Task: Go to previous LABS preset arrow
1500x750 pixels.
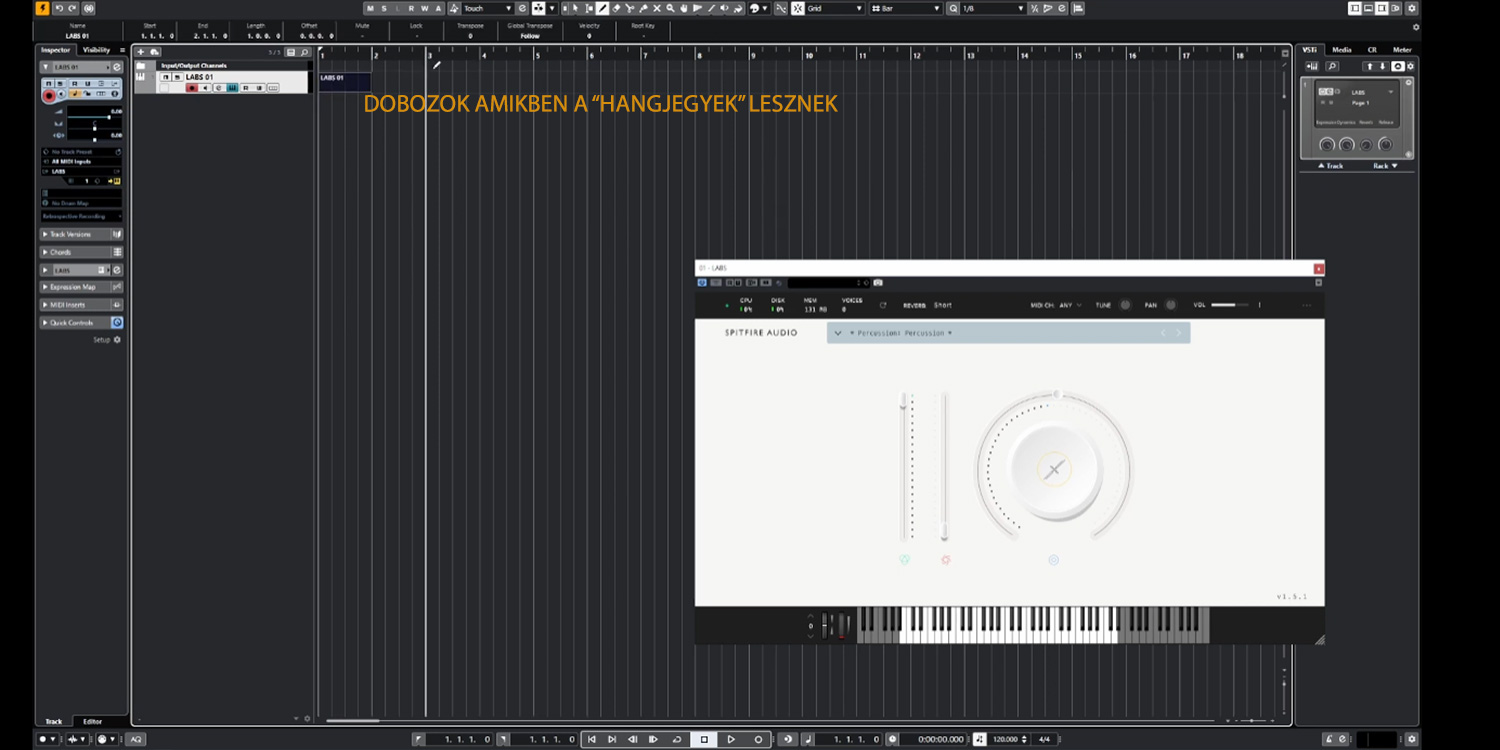Action: [1163, 333]
